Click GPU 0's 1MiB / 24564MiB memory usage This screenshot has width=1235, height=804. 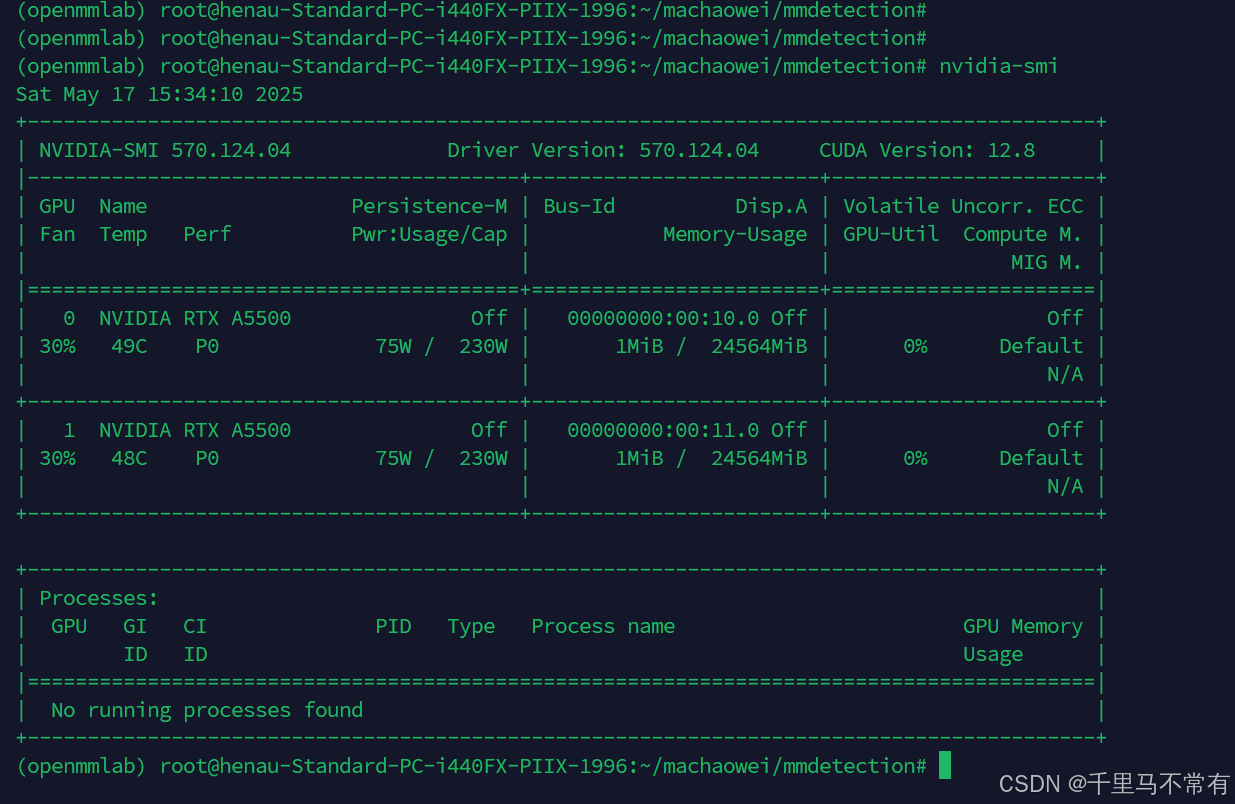[x=711, y=346]
